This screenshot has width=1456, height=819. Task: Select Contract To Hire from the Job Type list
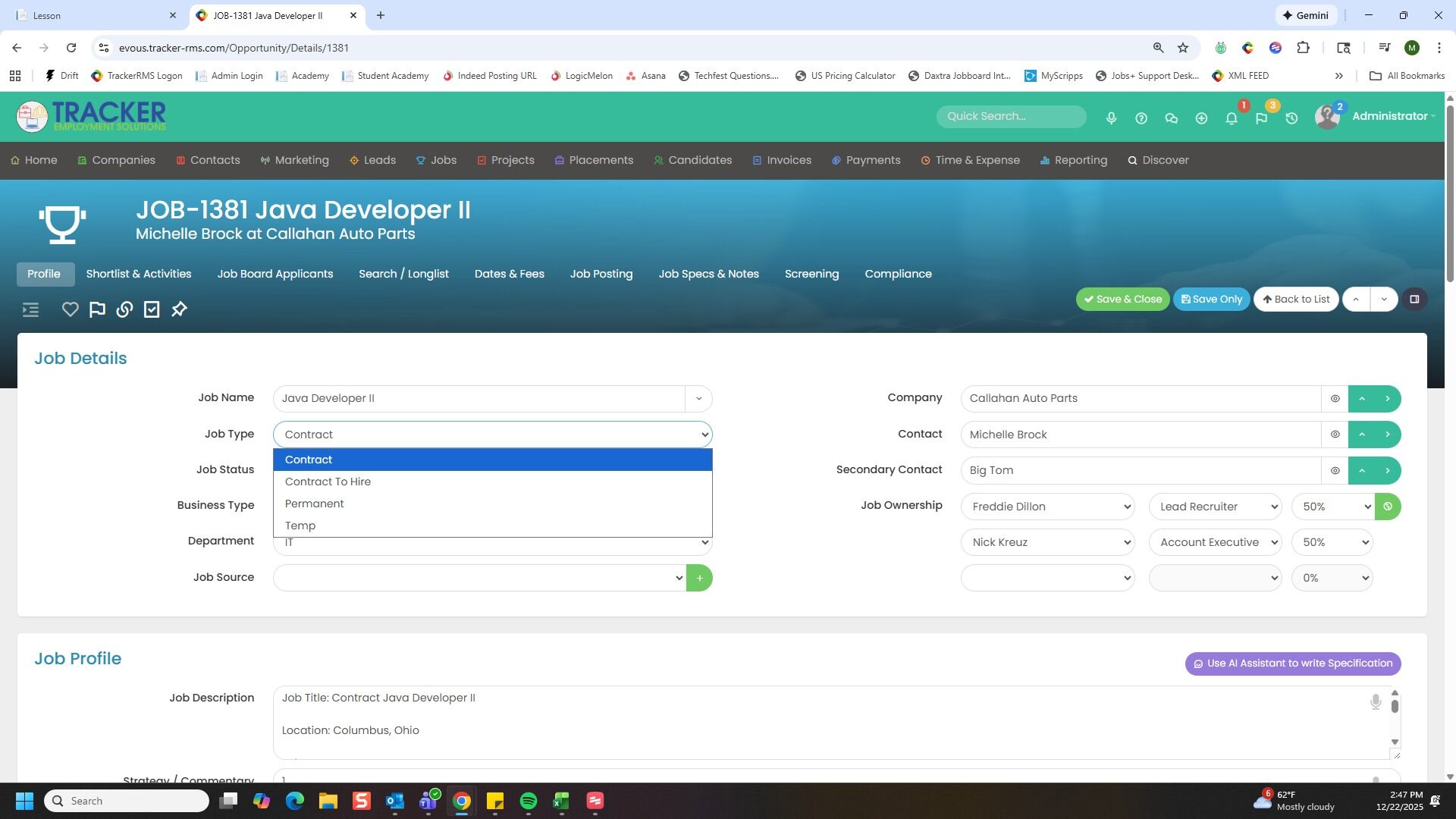328,482
